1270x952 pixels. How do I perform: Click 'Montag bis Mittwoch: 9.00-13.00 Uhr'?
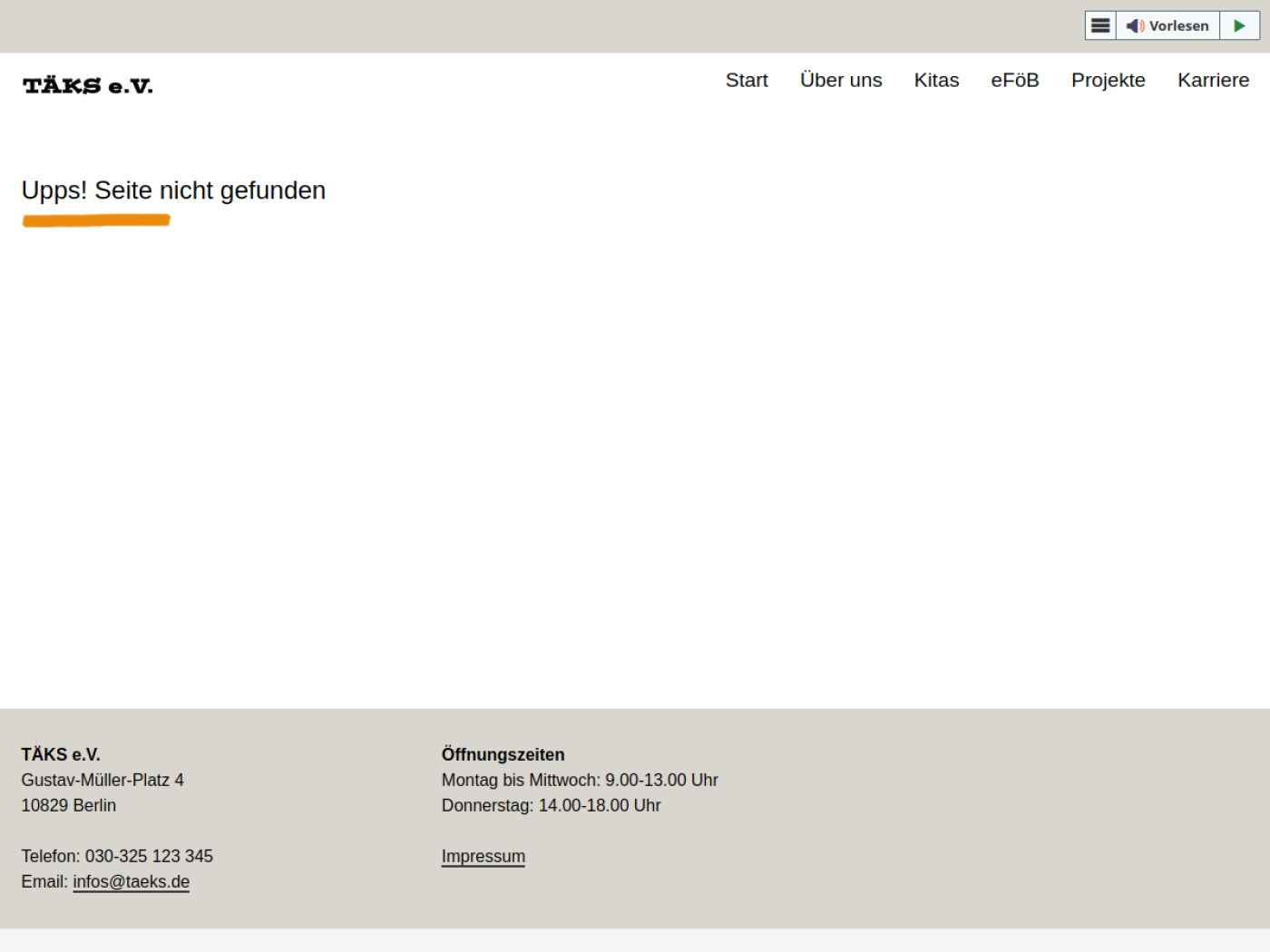580,780
